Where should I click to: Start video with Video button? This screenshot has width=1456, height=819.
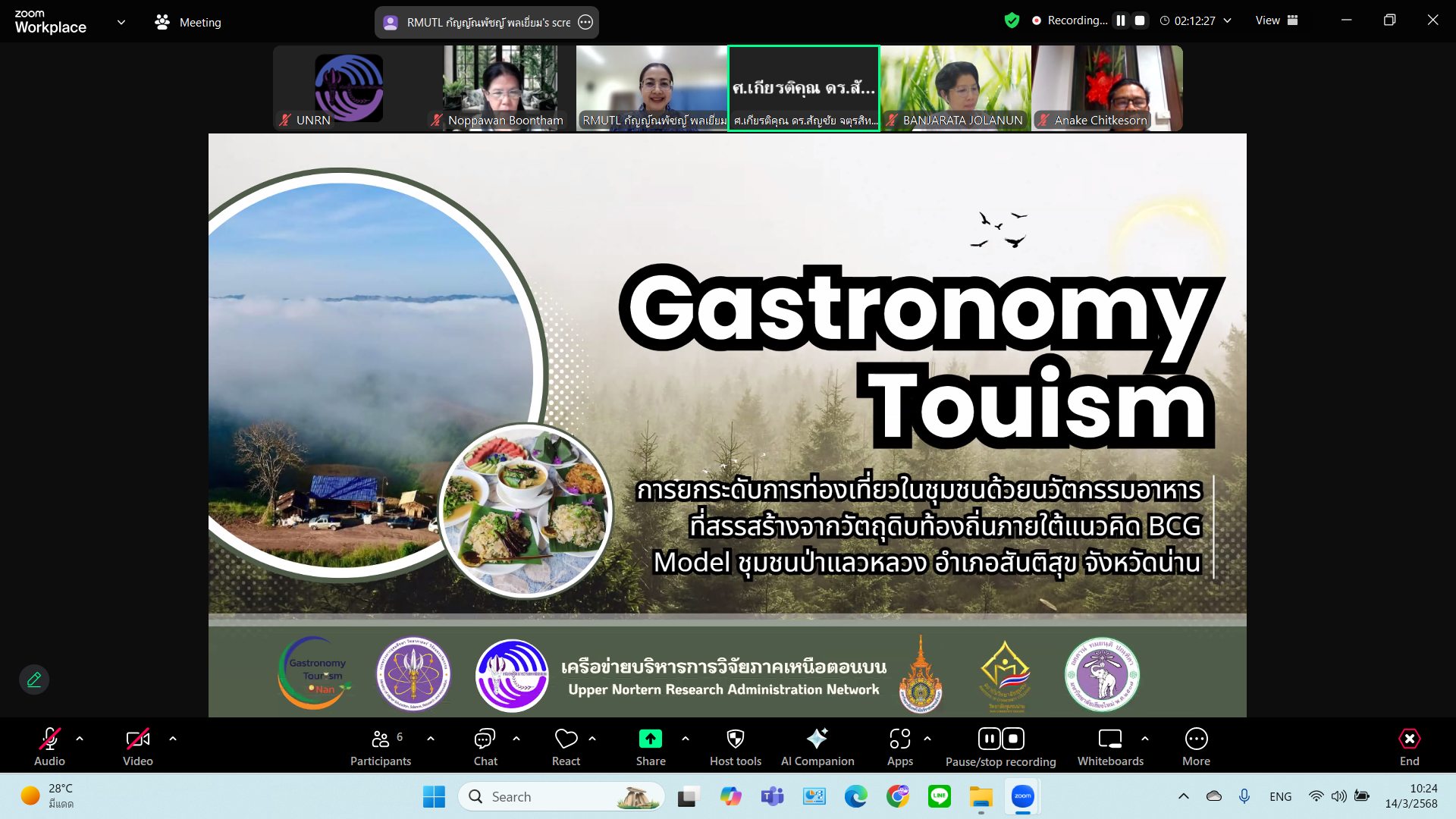[x=137, y=746]
